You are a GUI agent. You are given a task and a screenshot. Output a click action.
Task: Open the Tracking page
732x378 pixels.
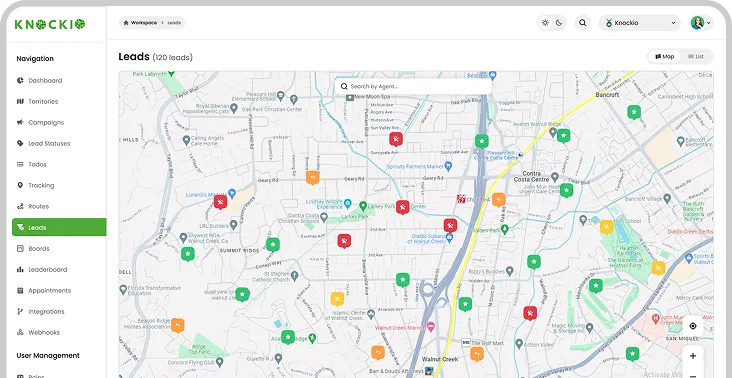(x=41, y=185)
